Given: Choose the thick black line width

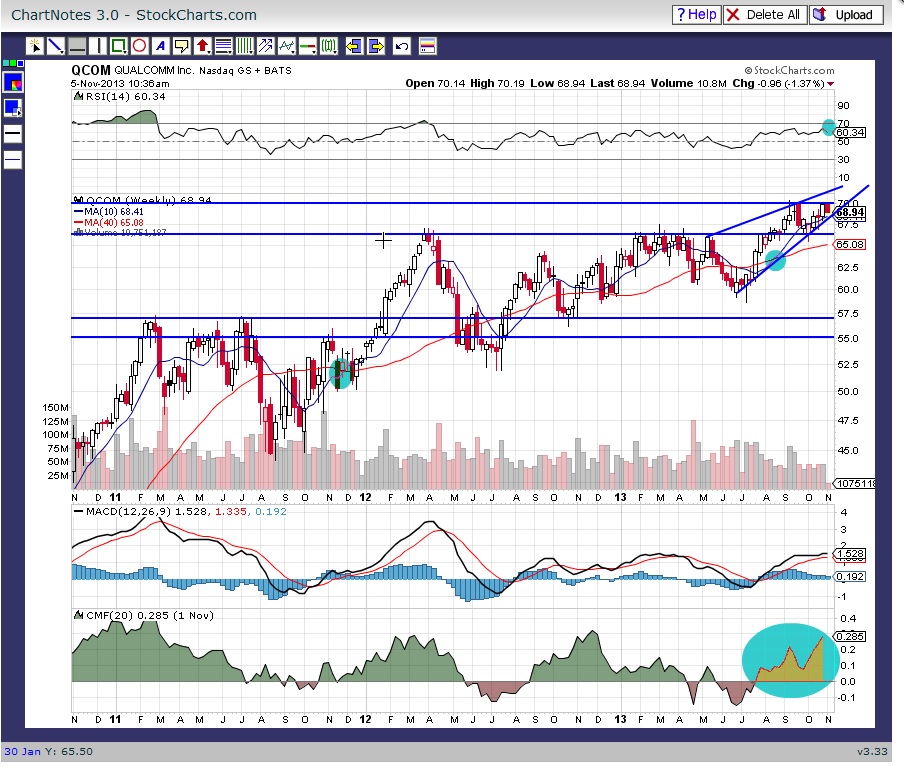Looking at the screenshot, I should pos(13,134).
